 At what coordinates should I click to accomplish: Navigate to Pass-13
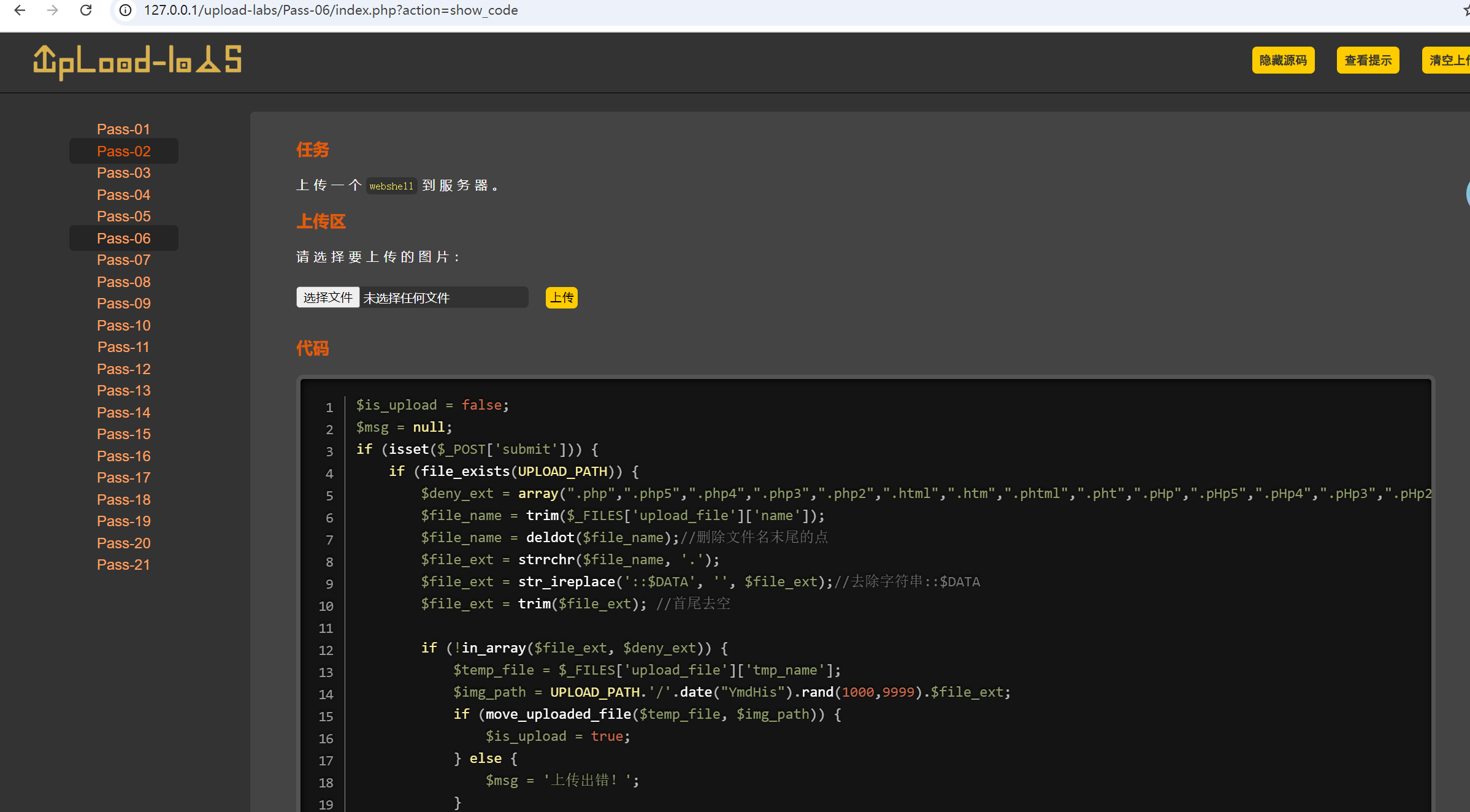pyautogui.click(x=123, y=391)
